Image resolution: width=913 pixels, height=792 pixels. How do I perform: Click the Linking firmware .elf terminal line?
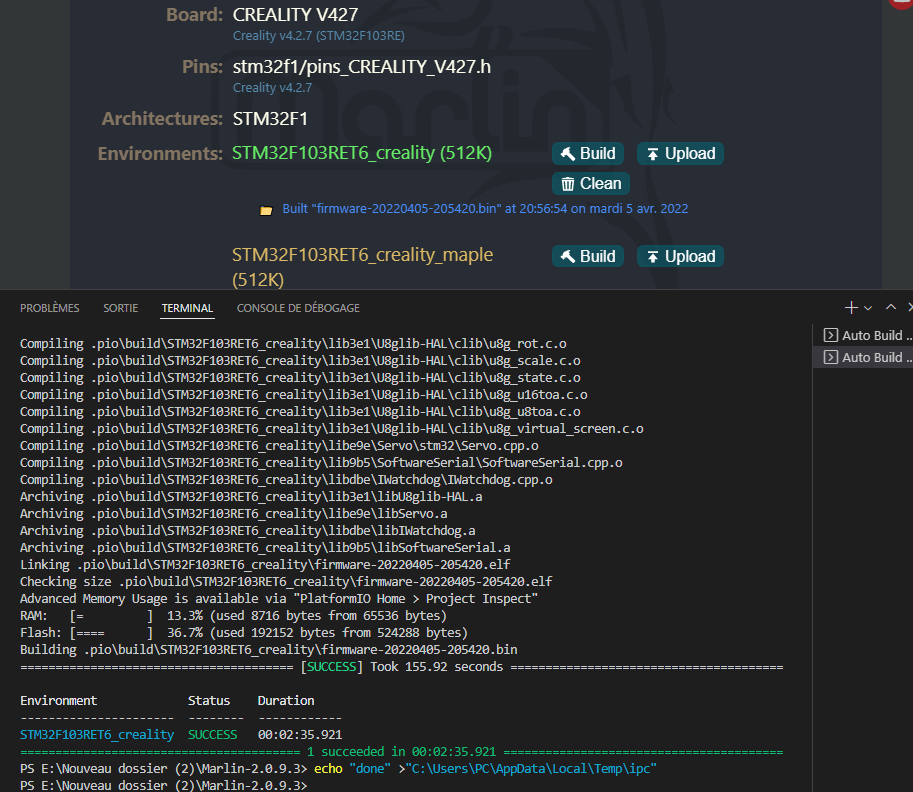point(266,564)
